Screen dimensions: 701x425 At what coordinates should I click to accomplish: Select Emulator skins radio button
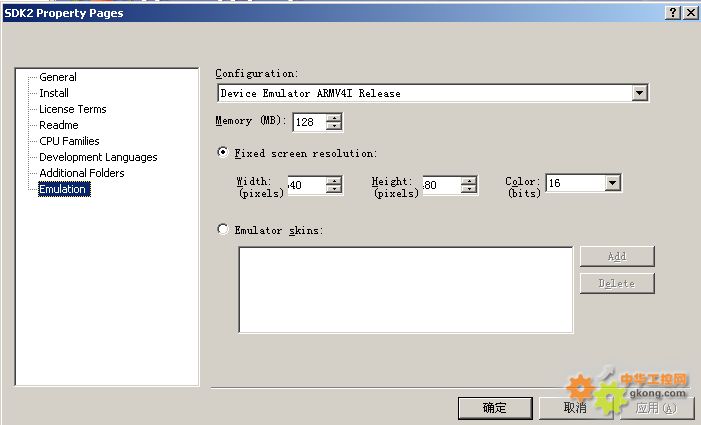(222, 229)
